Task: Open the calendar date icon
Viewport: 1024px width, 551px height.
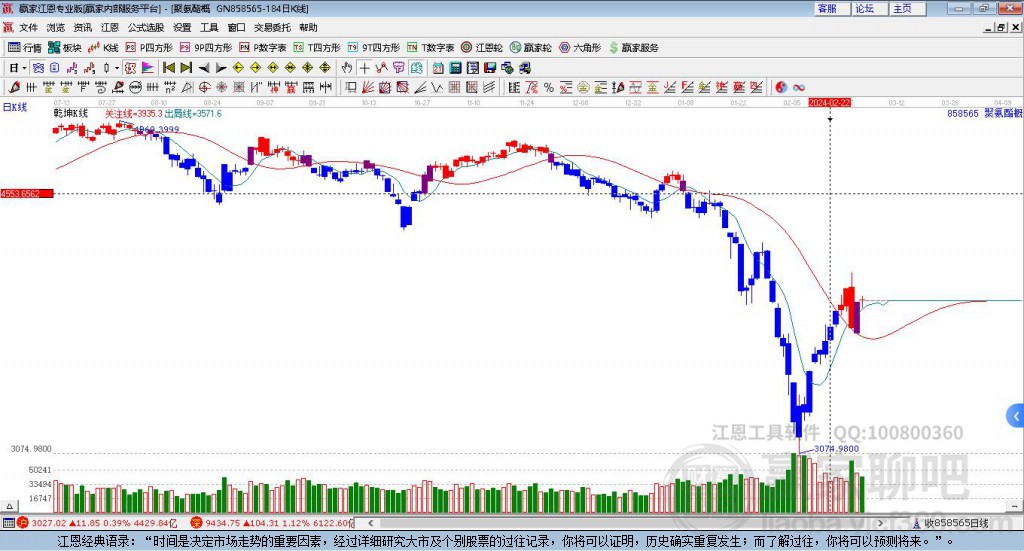Action: pos(438,68)
